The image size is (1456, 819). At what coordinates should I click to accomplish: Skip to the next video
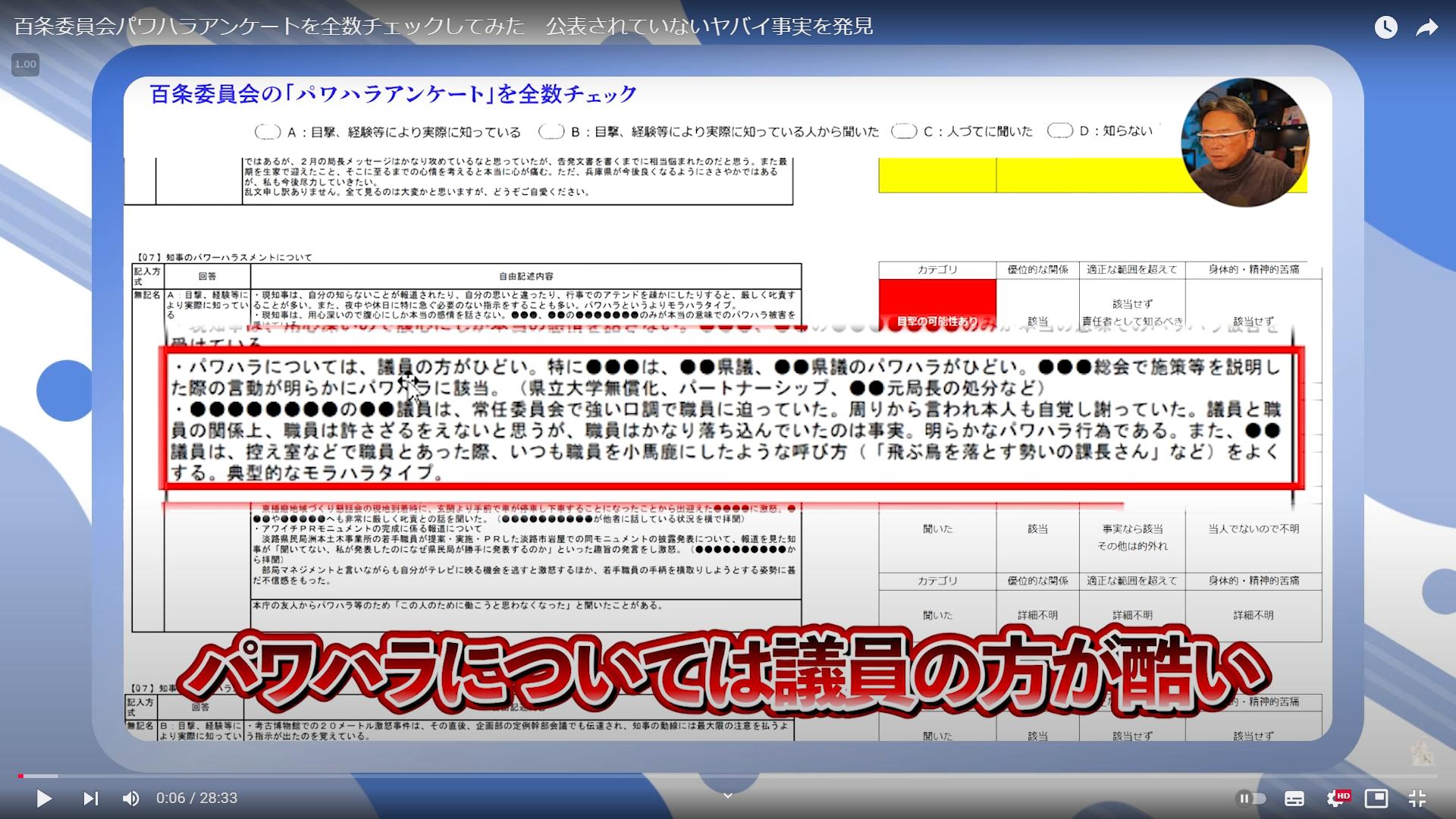(90, 799)
